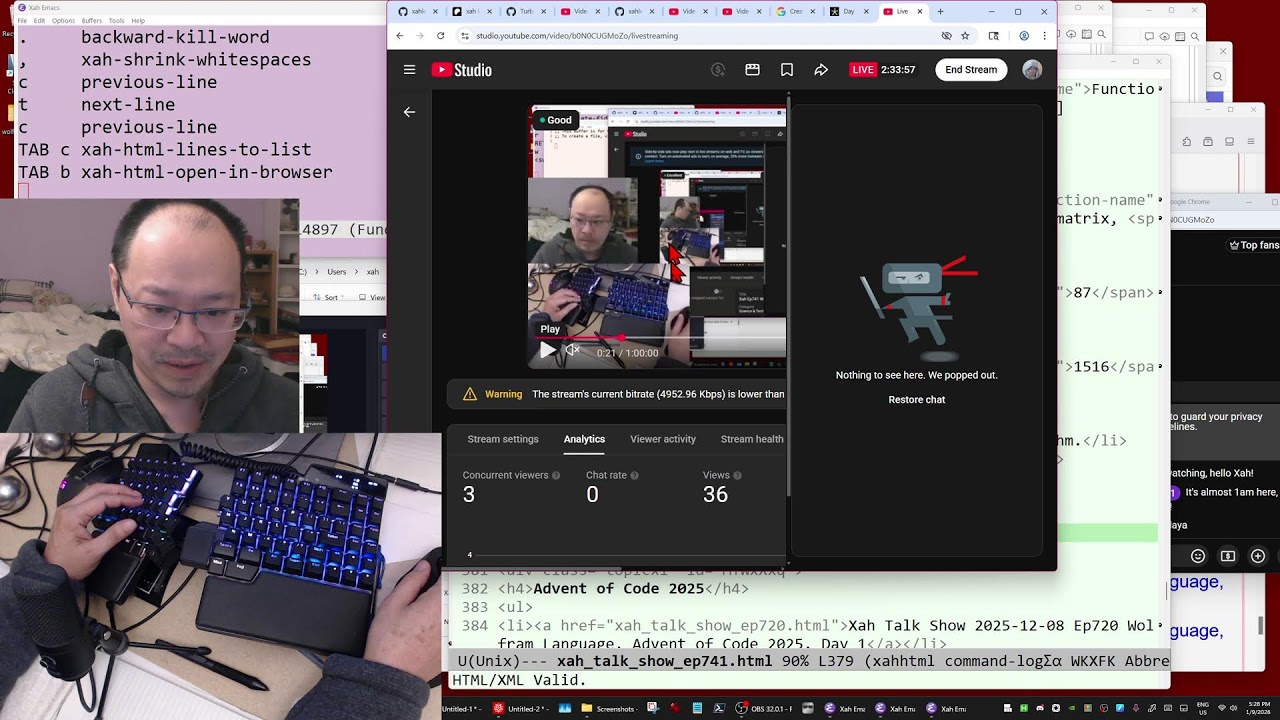The image size is (1280, 720).
Task: Open the Chrome profile icon
Action: pos(1024,35)
